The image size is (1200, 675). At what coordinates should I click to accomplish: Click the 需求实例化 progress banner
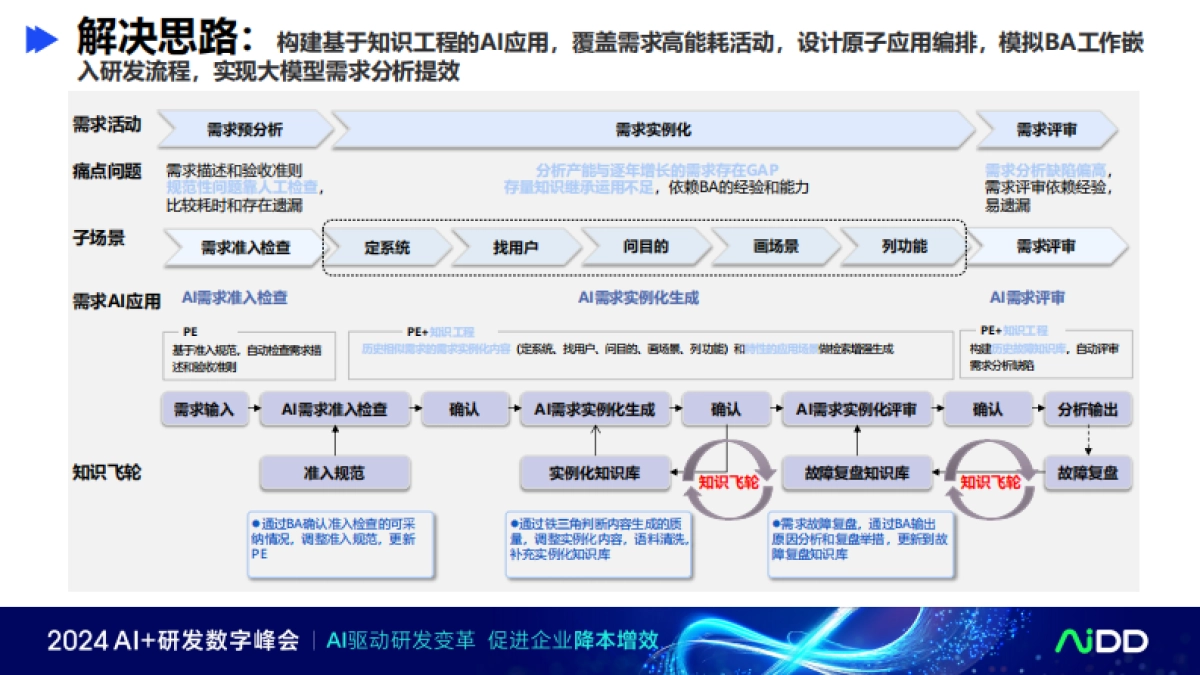(652, 128)
